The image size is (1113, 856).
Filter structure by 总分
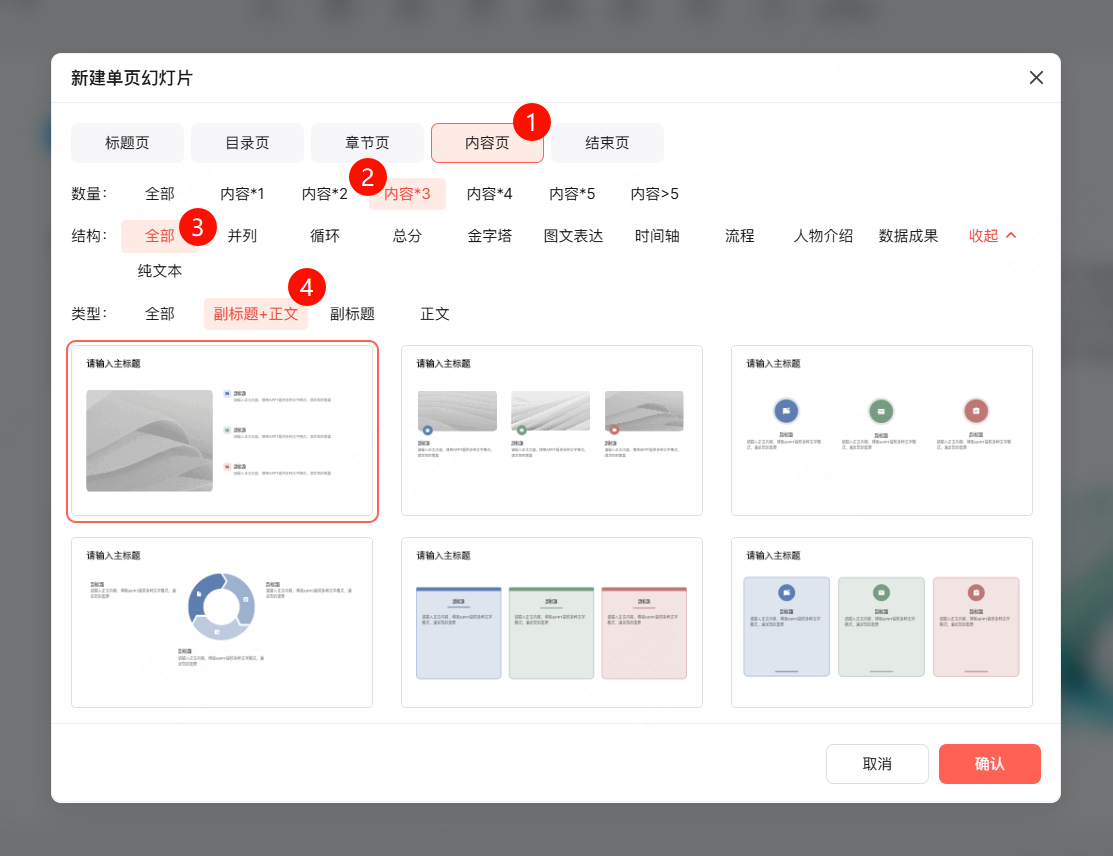[x=407, y=236]
